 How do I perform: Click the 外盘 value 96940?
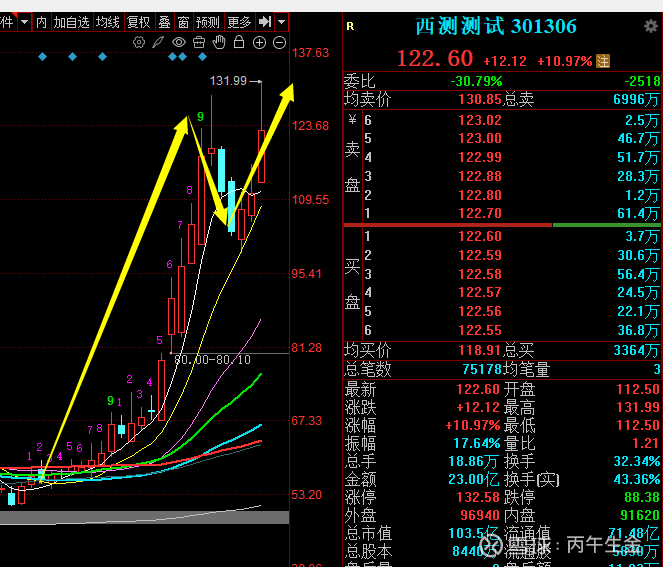click(480, 515)
